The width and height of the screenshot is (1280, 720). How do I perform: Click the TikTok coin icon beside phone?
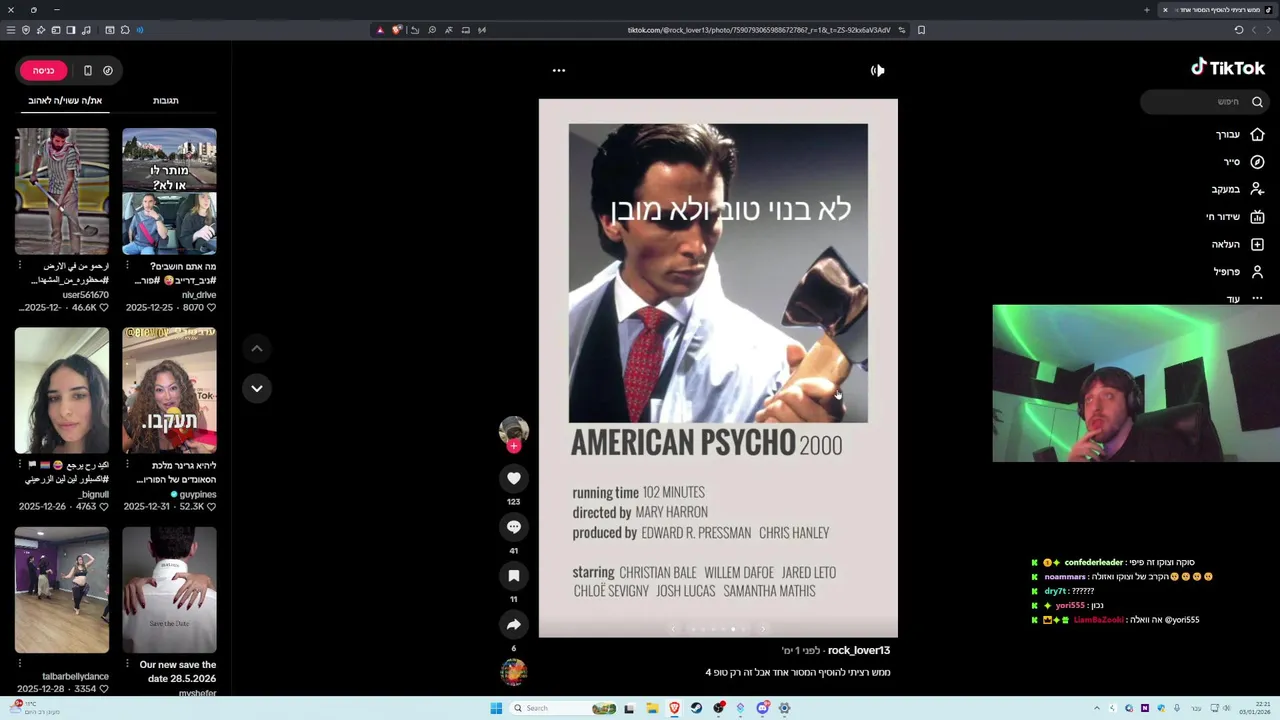click(108, 70)
